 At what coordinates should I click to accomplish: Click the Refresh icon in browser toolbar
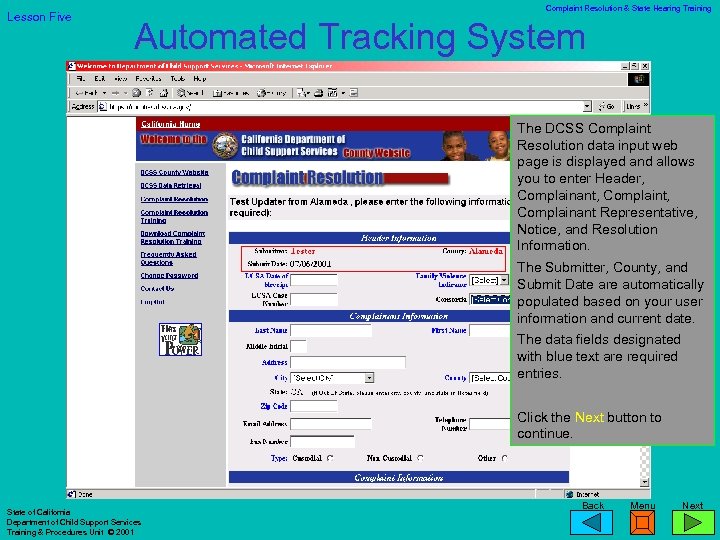point(150,93)
